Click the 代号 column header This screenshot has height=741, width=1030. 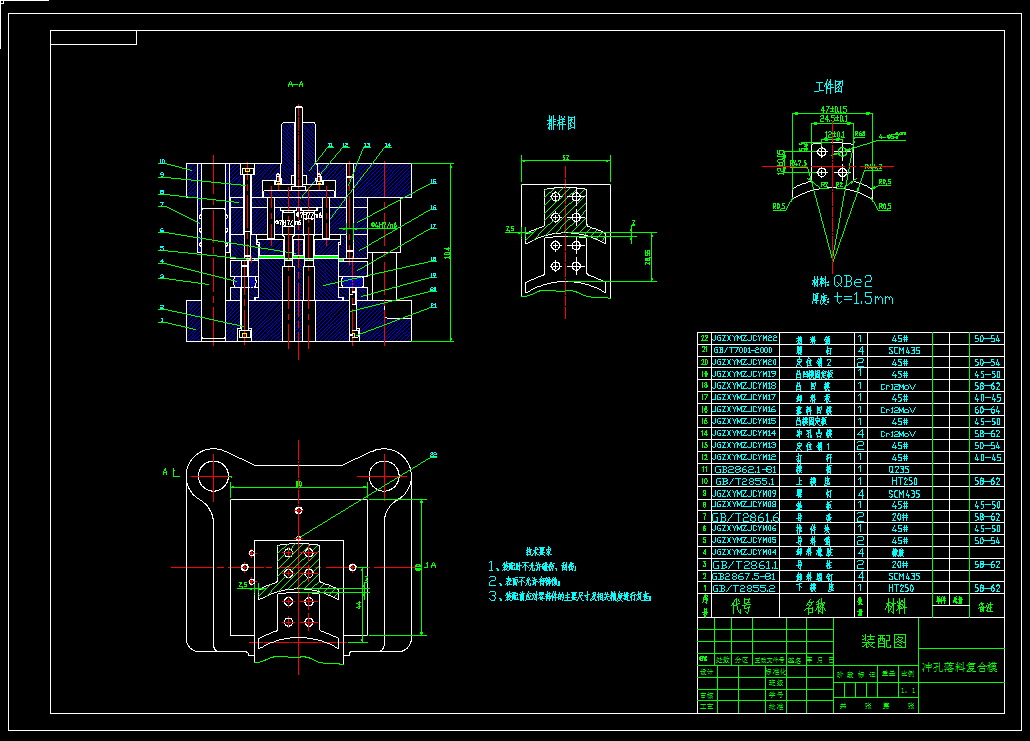(742, 606)
